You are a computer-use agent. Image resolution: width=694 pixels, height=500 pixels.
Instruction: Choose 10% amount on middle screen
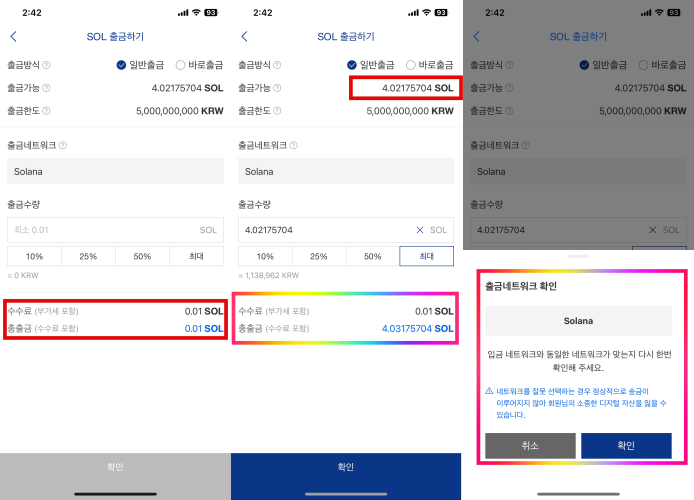pos(265,256)
